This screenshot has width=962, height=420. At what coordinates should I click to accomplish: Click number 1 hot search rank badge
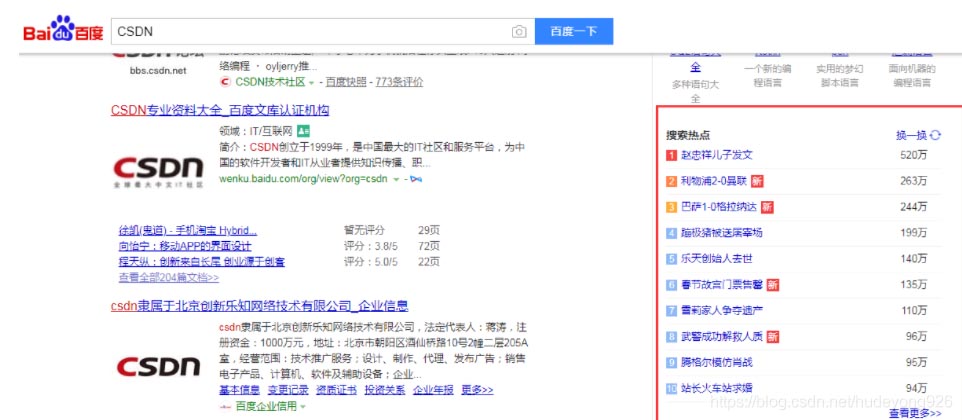click(672, 155)
